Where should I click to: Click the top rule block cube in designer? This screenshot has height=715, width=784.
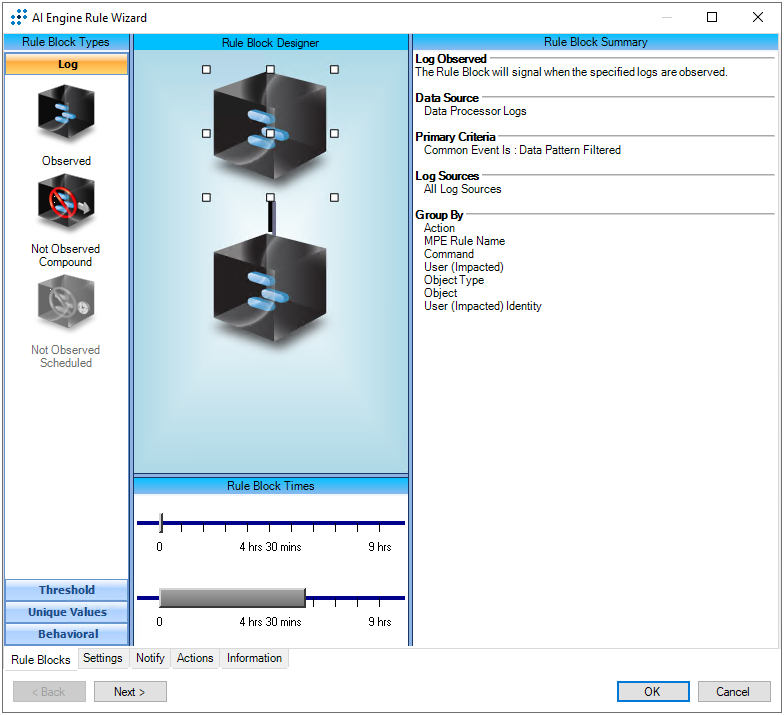[x=269, y=126]
